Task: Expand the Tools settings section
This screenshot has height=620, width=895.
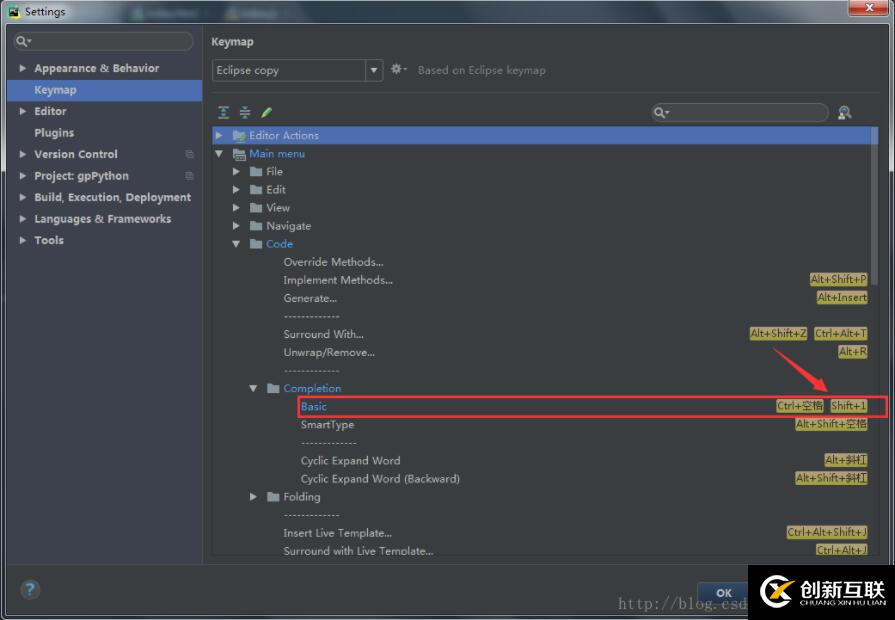Action: (23, 240)
